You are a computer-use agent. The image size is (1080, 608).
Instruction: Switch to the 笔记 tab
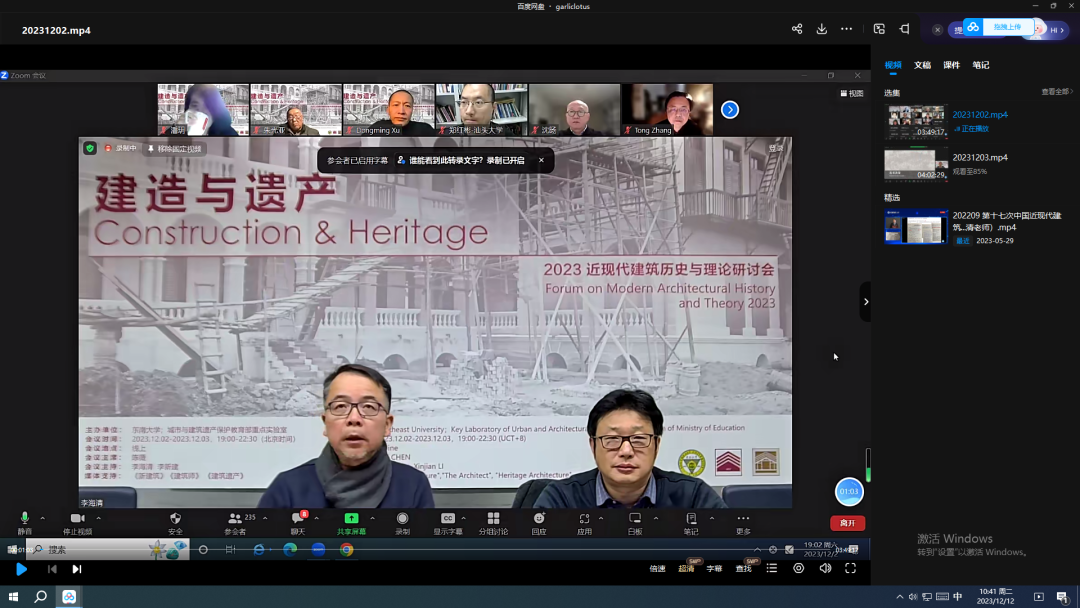click(x=981, y=65)
